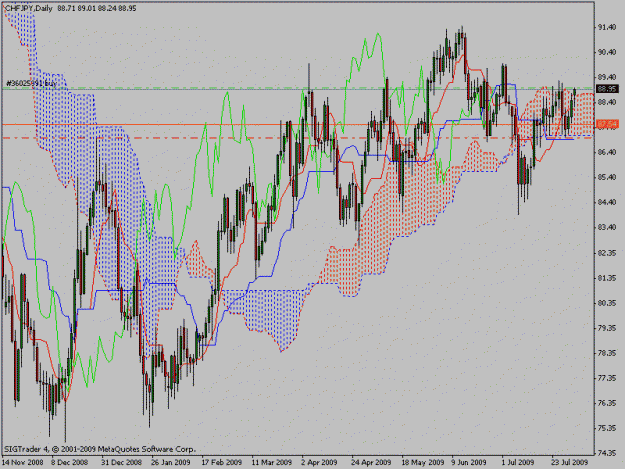Click the 14 Nov 2008 date label
Image resolution: width=625 pixels, height=469 pixels.
22,463
